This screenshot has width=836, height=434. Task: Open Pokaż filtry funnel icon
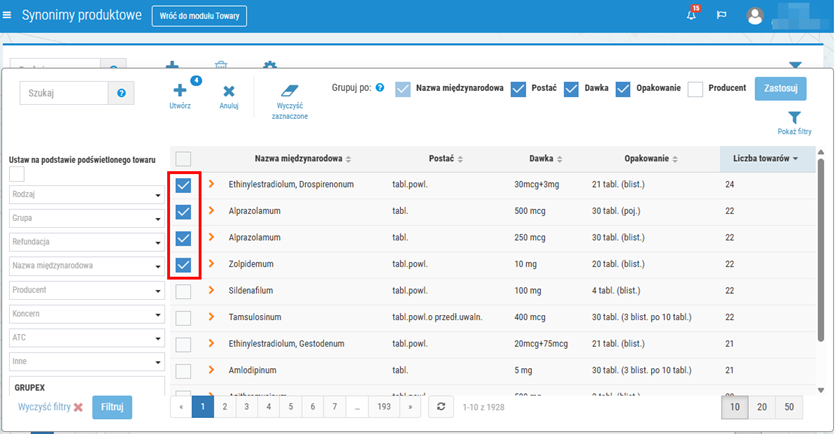(794, 117)
